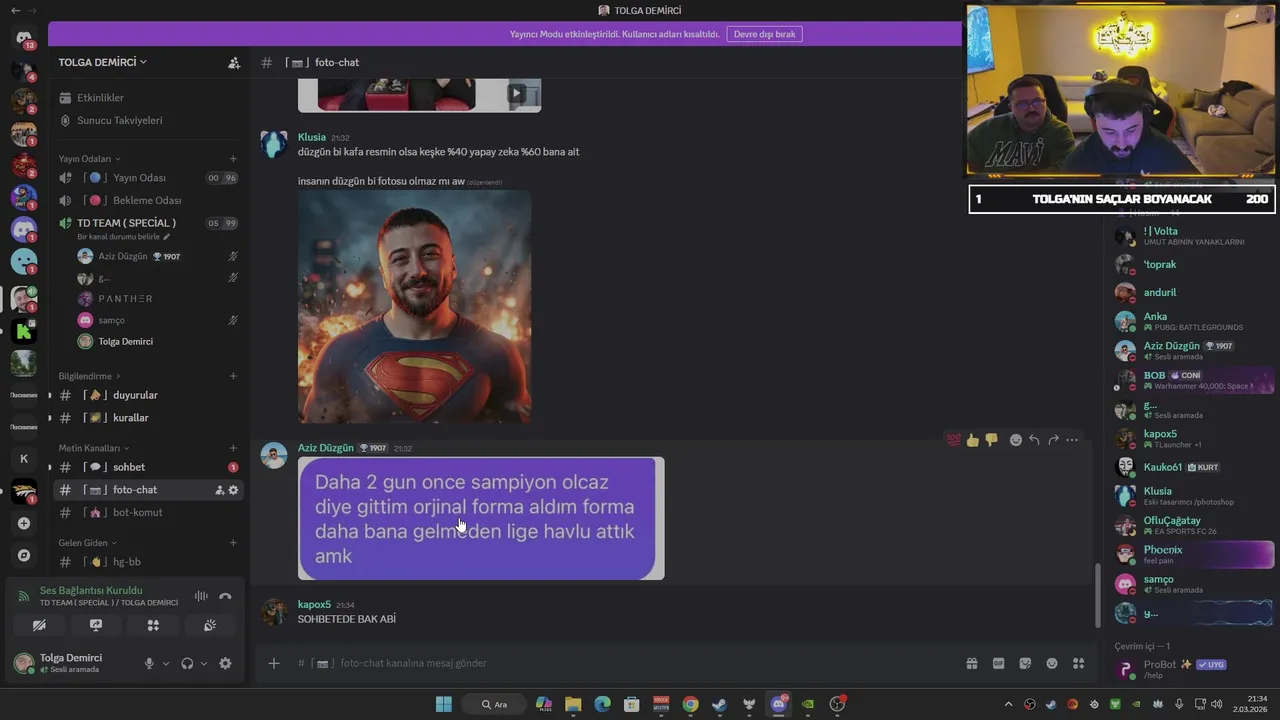The width and height of the screenshot is (1280, 720).
Task: Open TOLGA DEMİRCİ server dropdown menu
Action: (103, 62)
